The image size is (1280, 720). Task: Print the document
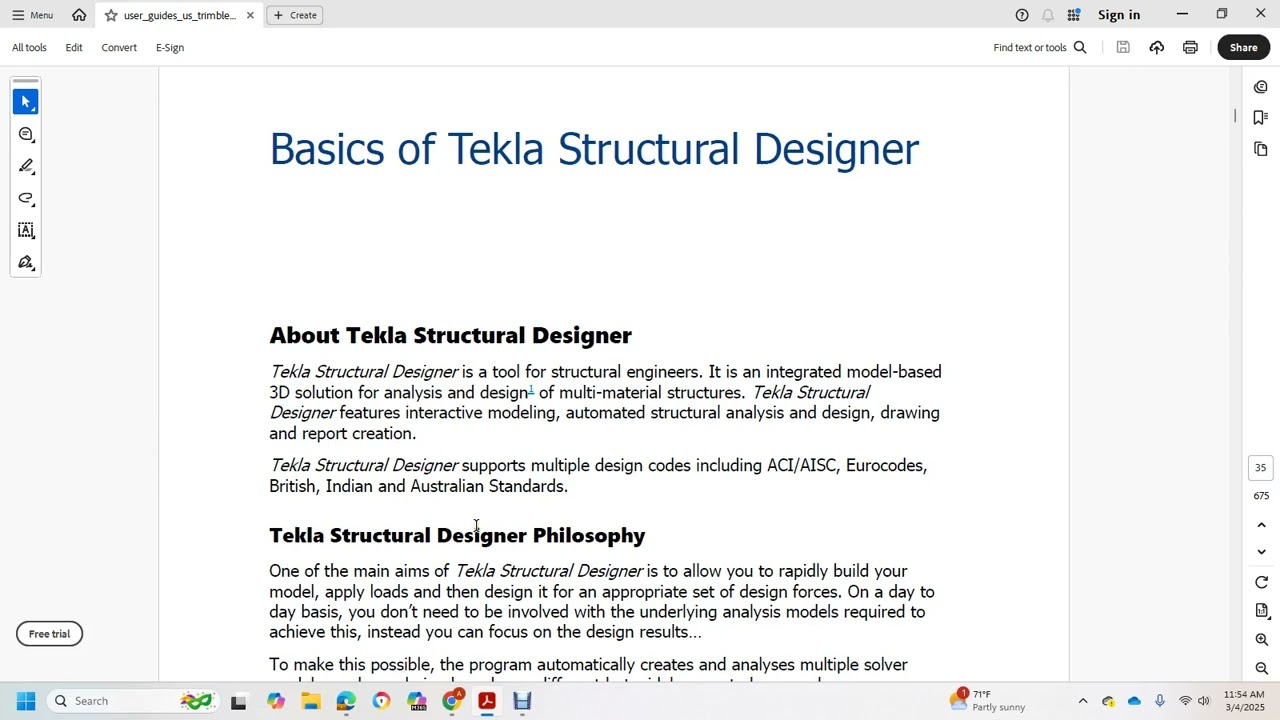[1190, 47]
